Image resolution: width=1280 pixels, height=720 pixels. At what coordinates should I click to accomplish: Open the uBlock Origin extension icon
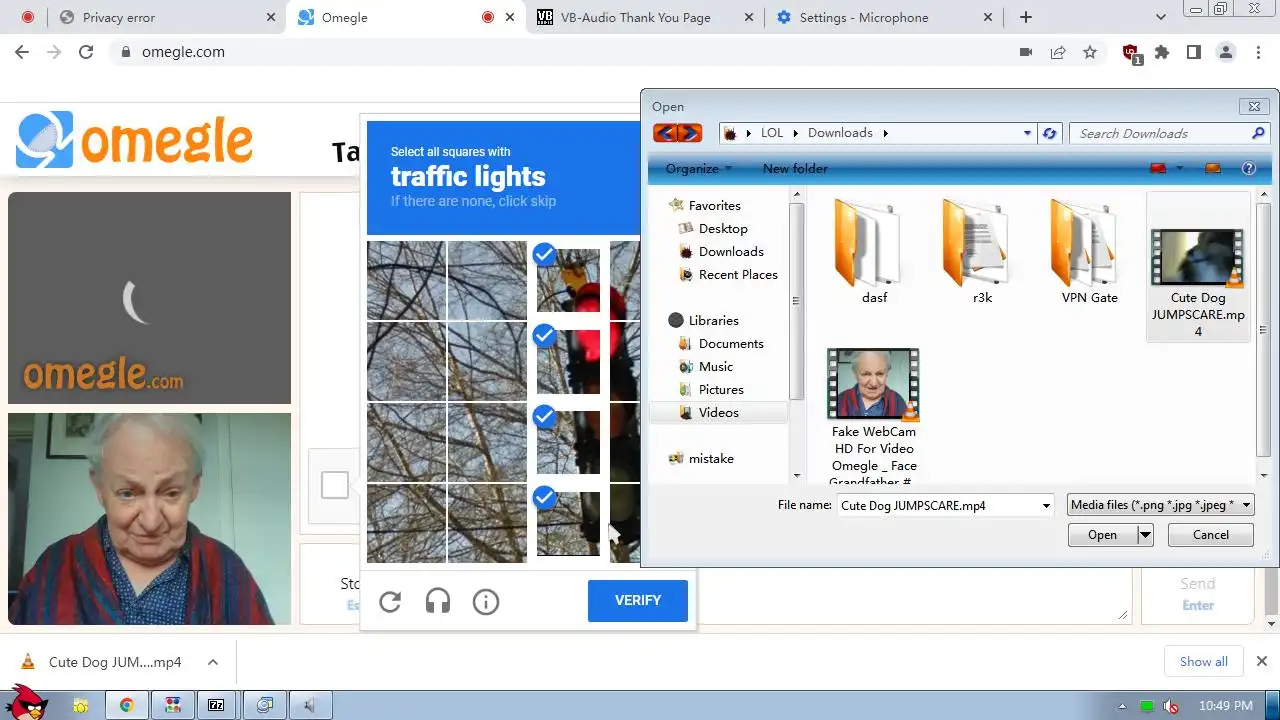click(1131, 53)
